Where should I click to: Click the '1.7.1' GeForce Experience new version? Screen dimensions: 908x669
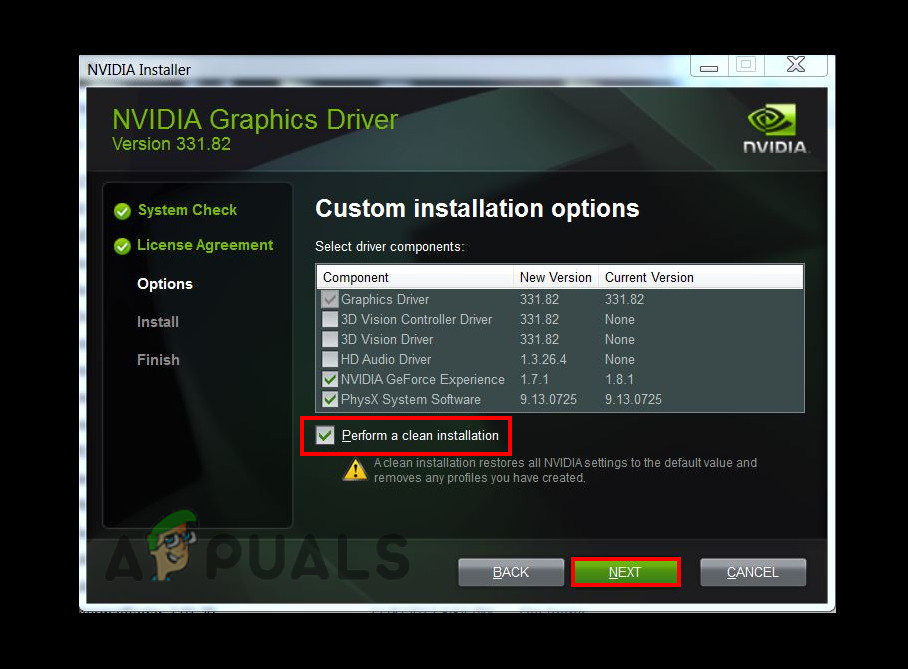[x=534, y=379]
